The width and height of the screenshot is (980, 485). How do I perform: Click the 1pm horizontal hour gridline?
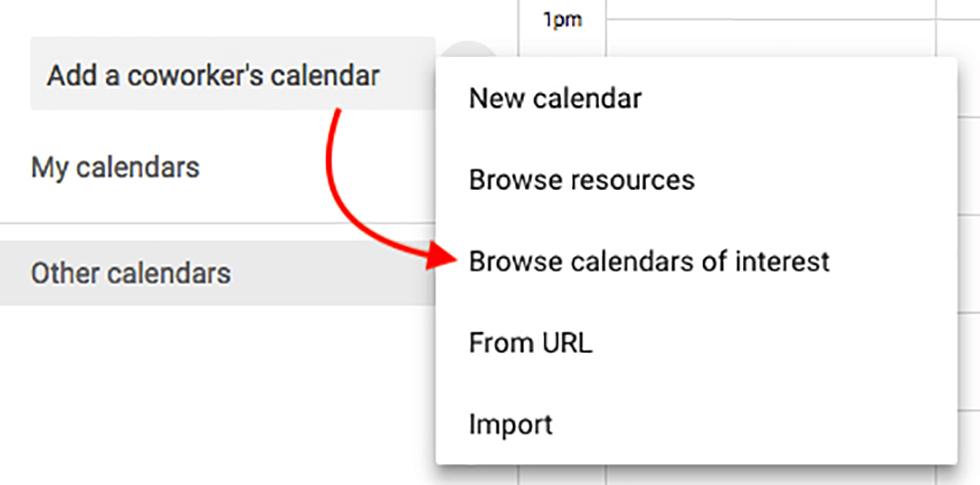coord(770,18)
